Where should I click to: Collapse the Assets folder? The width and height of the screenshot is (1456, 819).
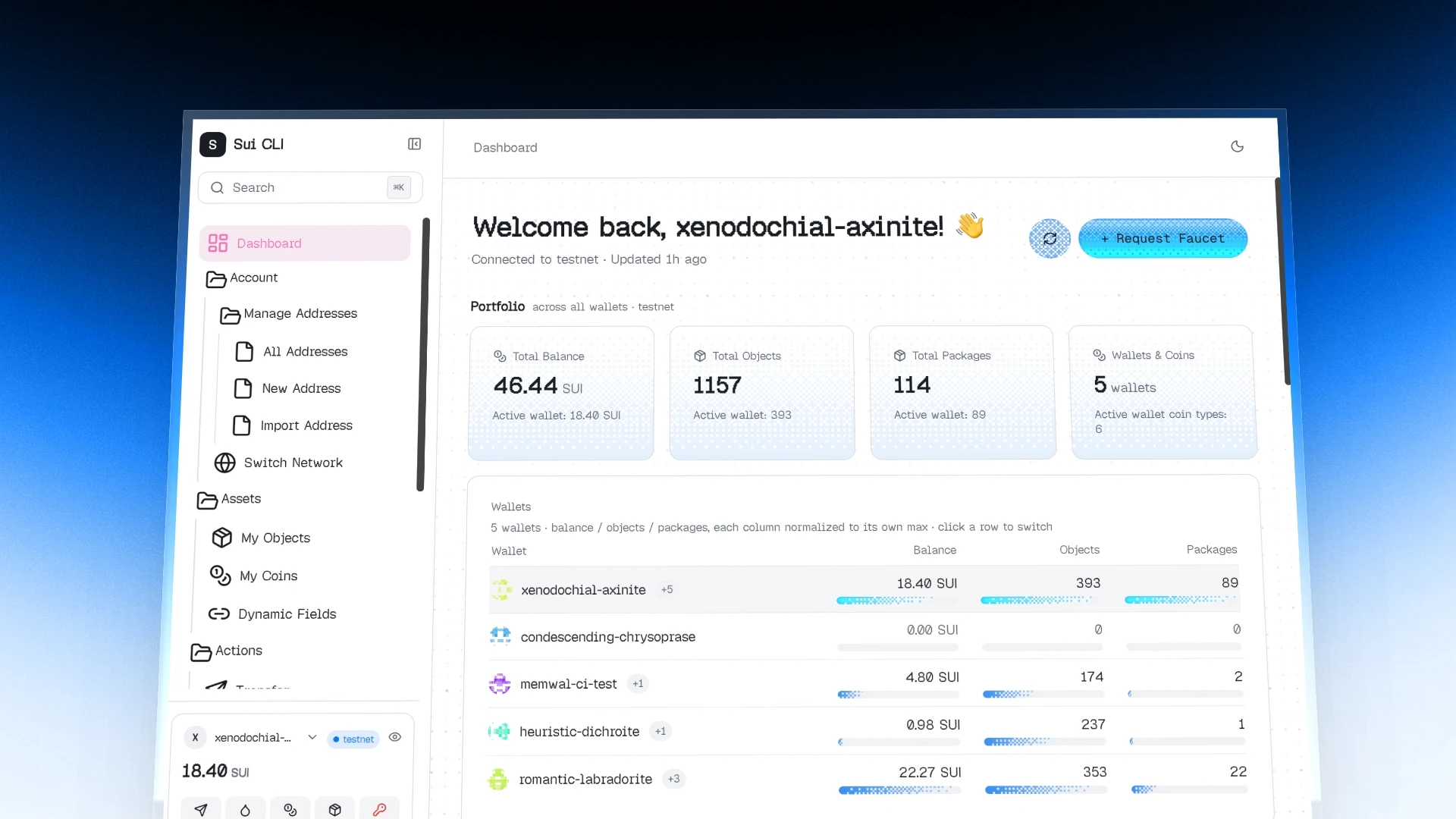tap(230, 499)
